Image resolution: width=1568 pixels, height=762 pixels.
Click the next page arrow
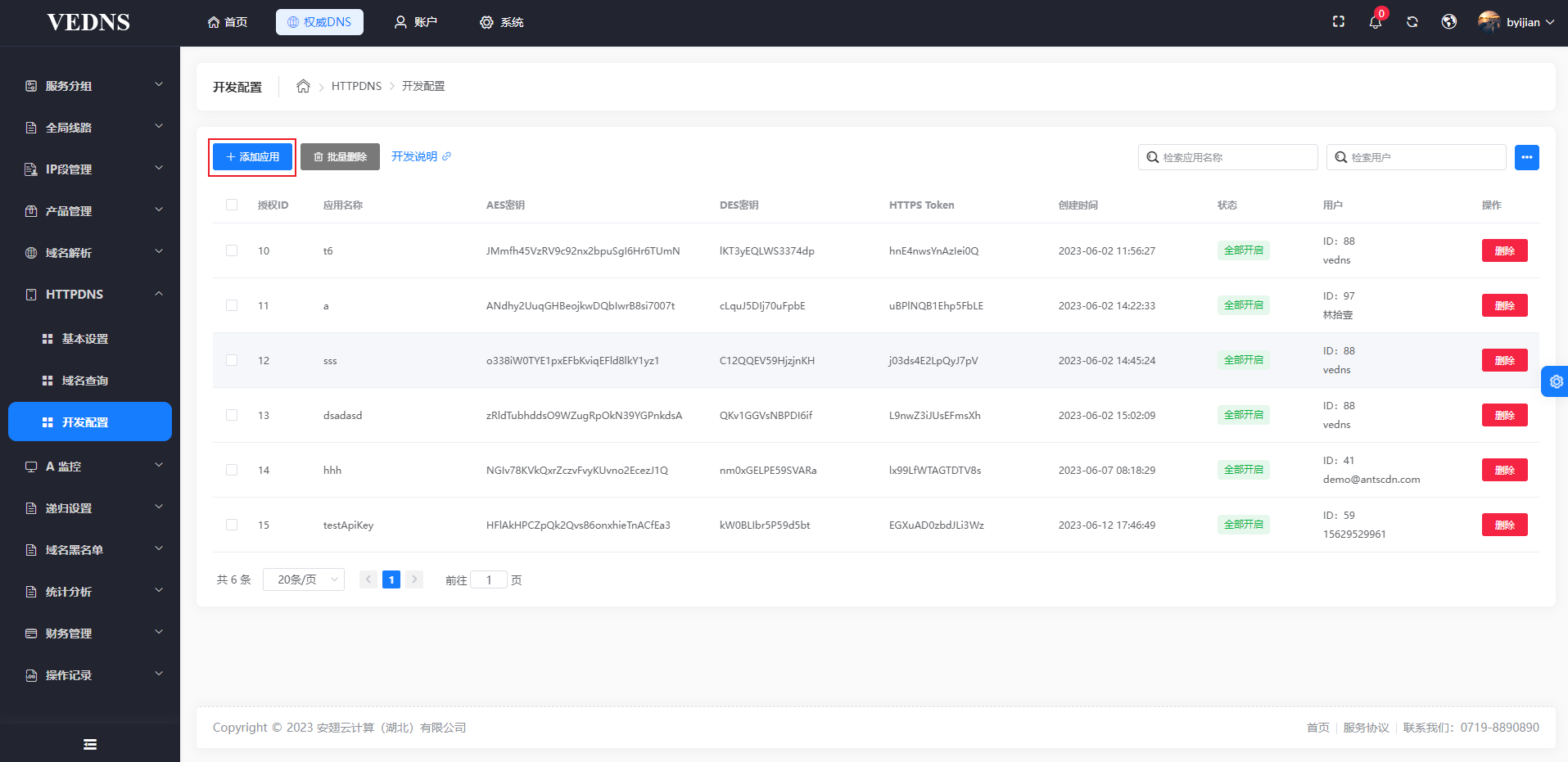pyautogui.click(x=414, y=579)
